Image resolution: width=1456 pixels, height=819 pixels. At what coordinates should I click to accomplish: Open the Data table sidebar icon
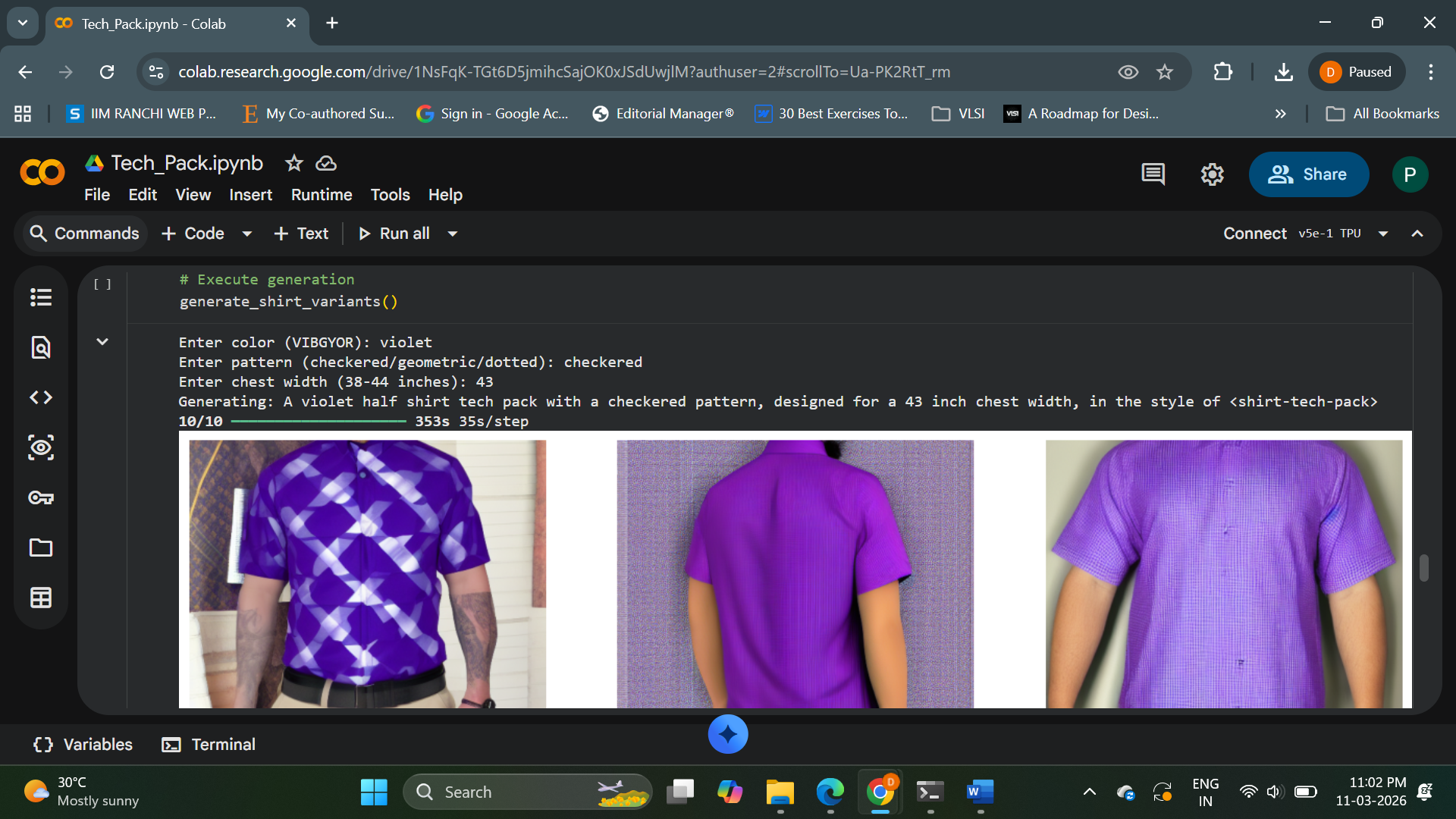click(41, 598)
